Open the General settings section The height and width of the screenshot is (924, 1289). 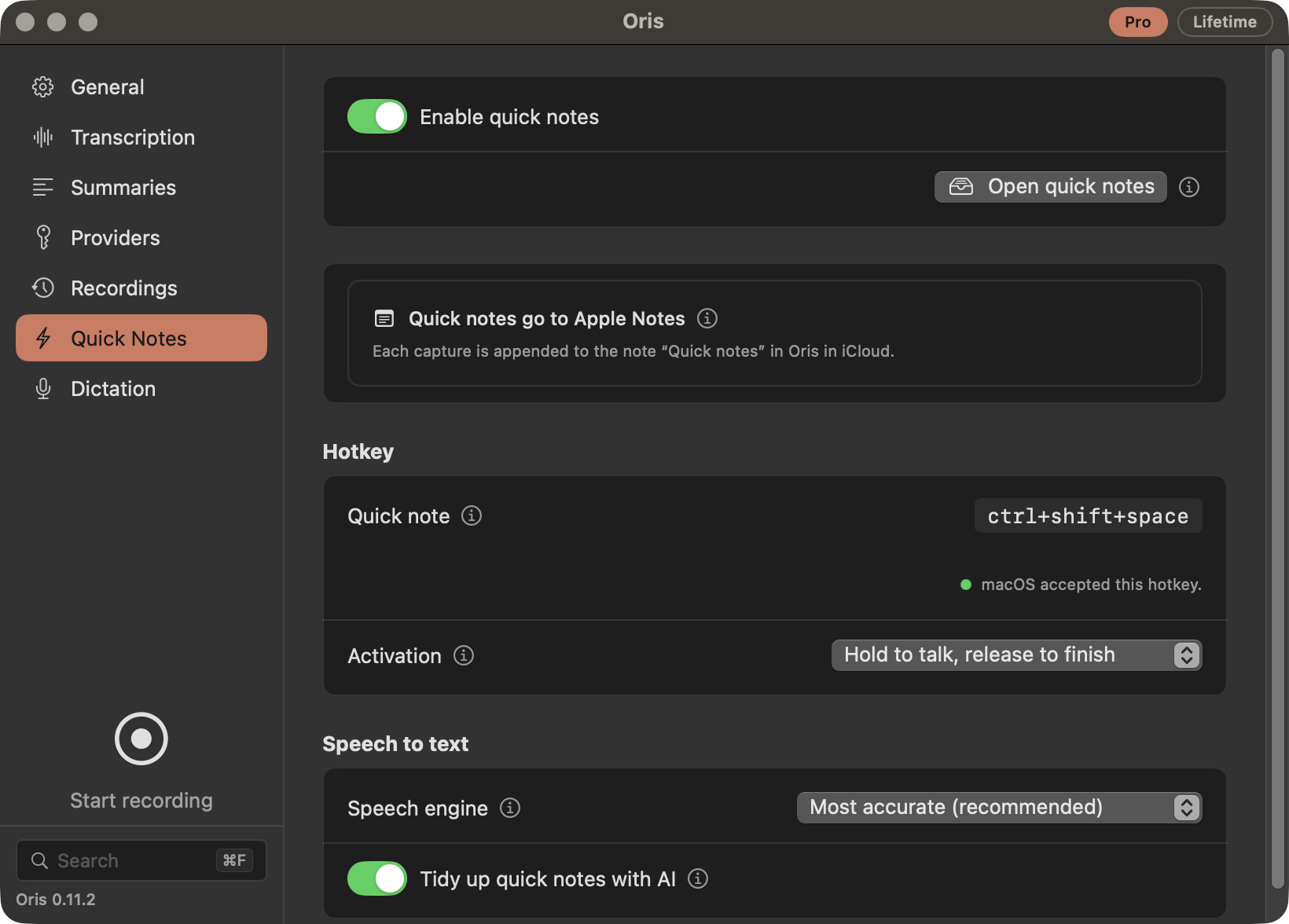(141, 87)
